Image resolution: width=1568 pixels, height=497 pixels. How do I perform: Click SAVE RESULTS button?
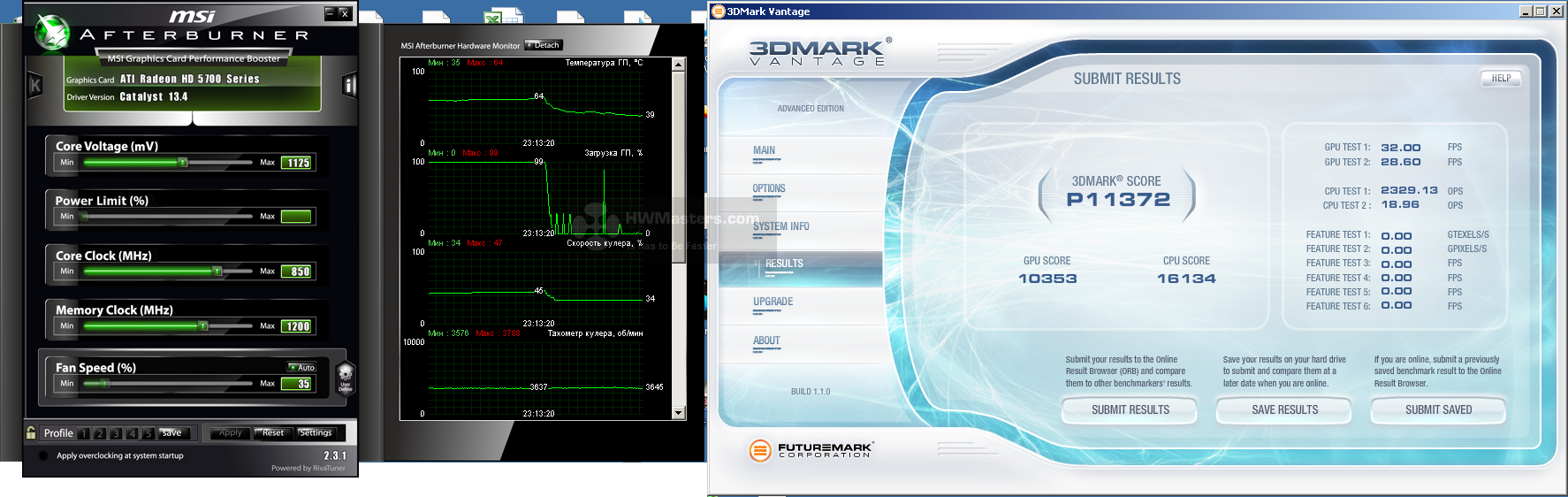tap(1284, 410)
